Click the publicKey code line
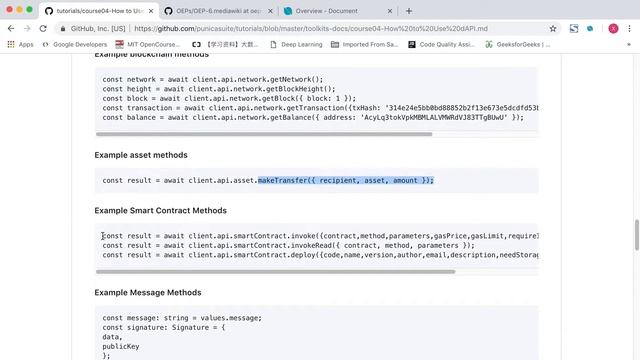 coord(121,346)
